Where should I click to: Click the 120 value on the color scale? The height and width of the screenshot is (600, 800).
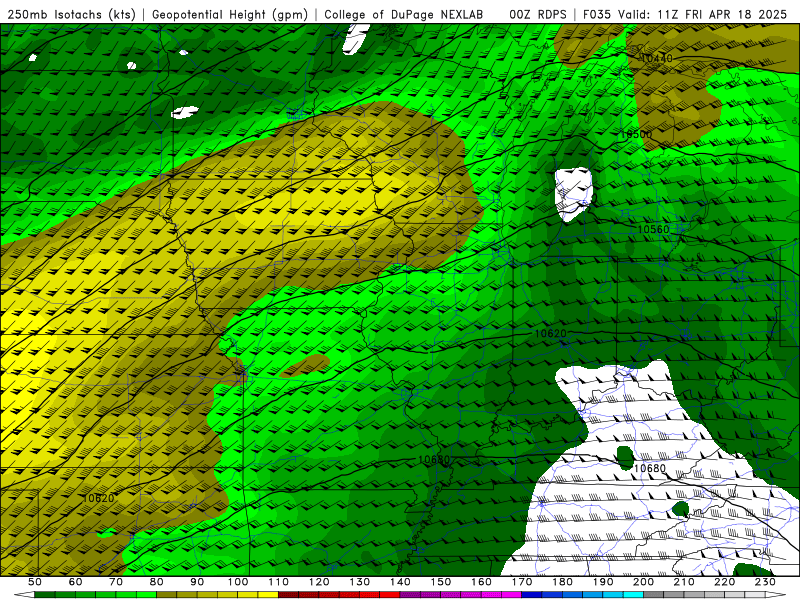[319, 582]
